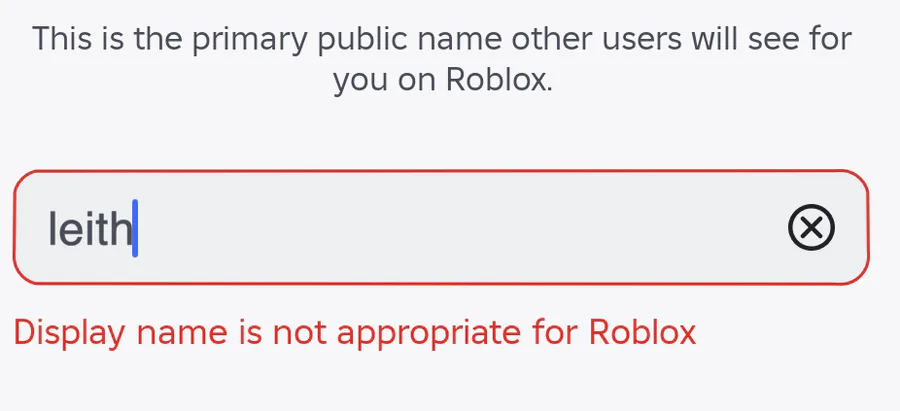Select the red-outlined display name box

click(441, 227)
